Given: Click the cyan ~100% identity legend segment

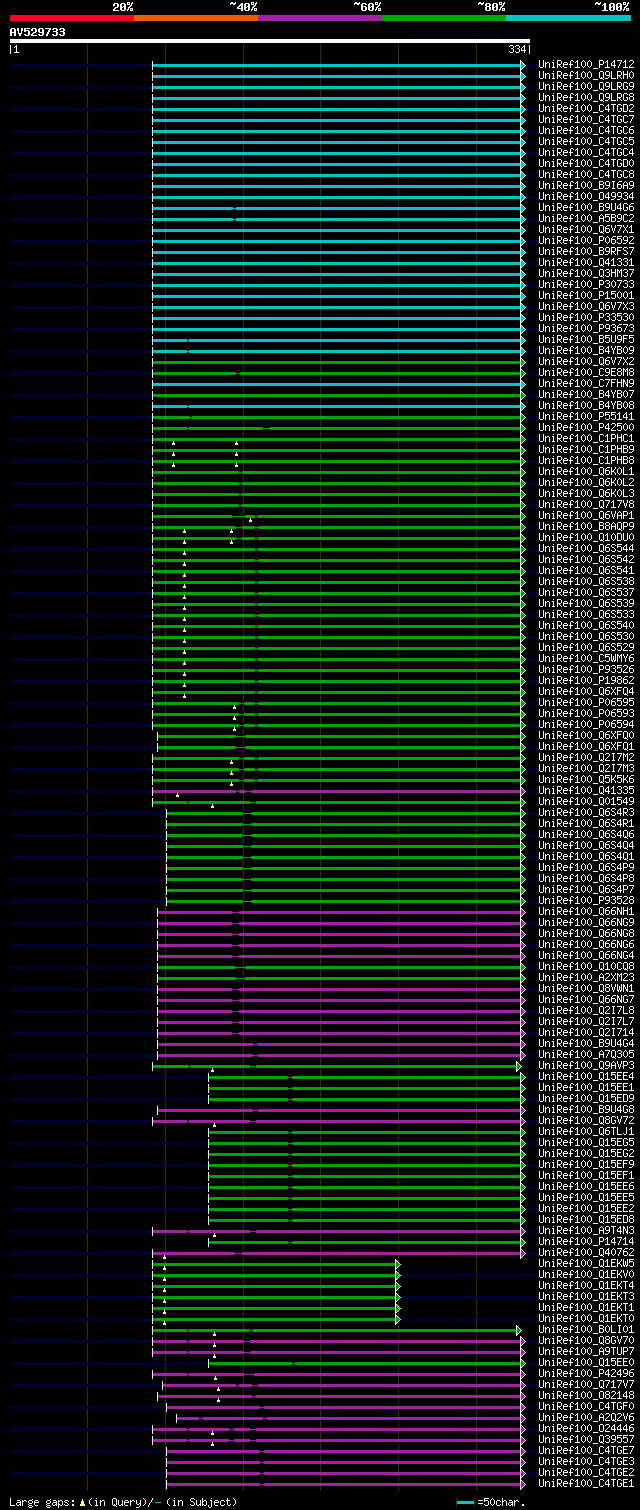Looking at the screenshot, I should 568,18.
